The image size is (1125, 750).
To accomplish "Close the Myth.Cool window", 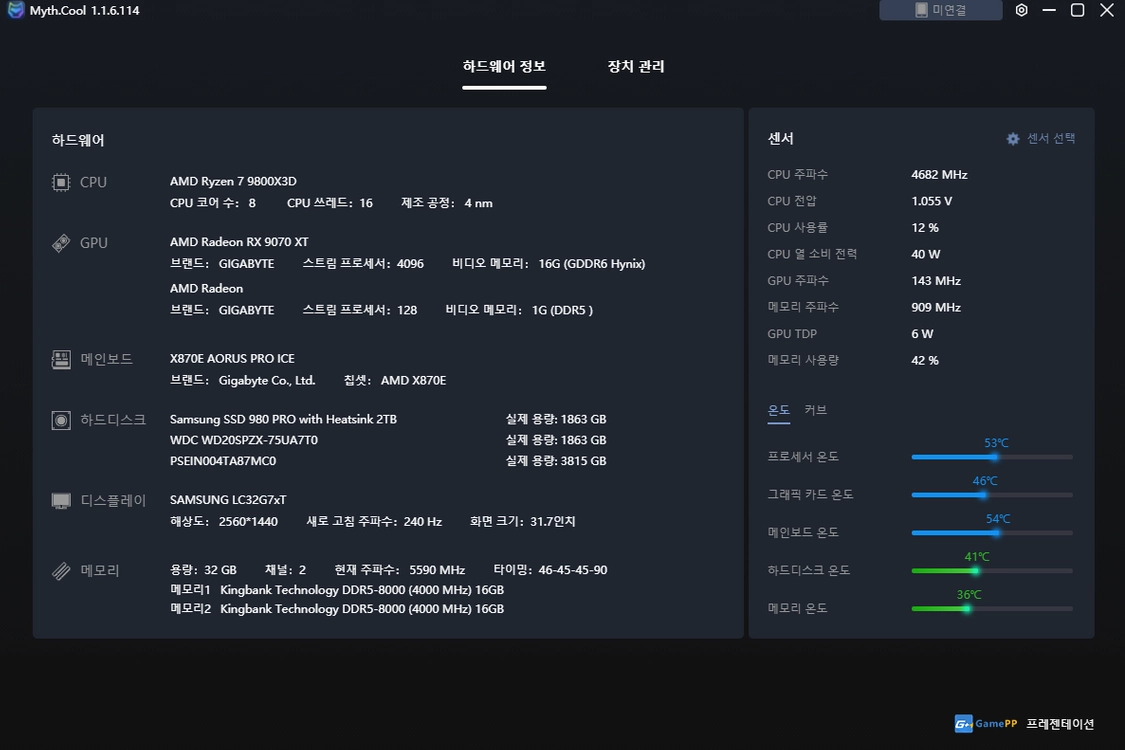I will (1107, 10).
